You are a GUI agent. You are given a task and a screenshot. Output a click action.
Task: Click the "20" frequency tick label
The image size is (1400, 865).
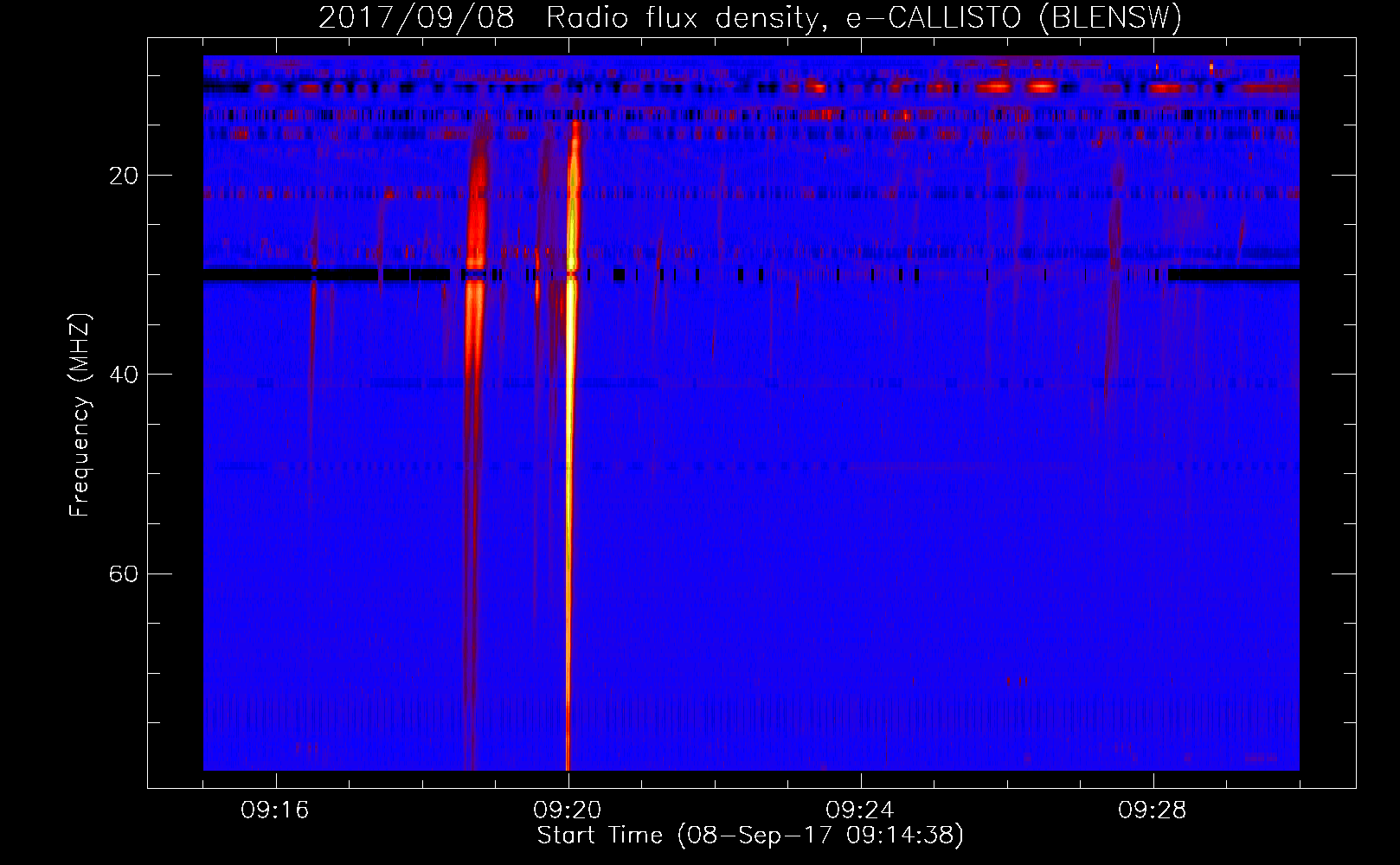coord(124,176)
